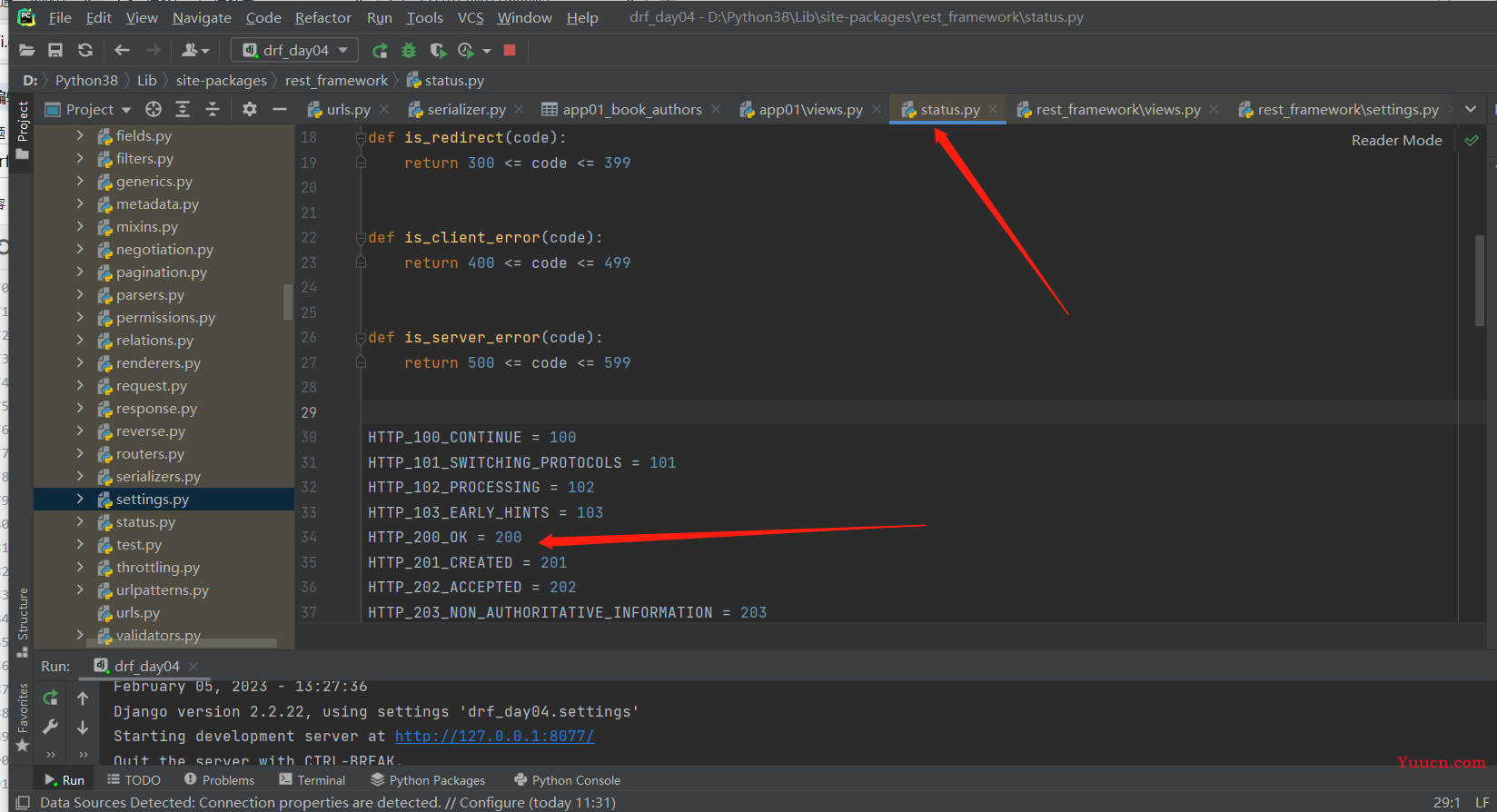Show hidden editor tabs chevron
Viewport: 1497px width, 812px height.
pyautogui.click(x=1471, y=109)
